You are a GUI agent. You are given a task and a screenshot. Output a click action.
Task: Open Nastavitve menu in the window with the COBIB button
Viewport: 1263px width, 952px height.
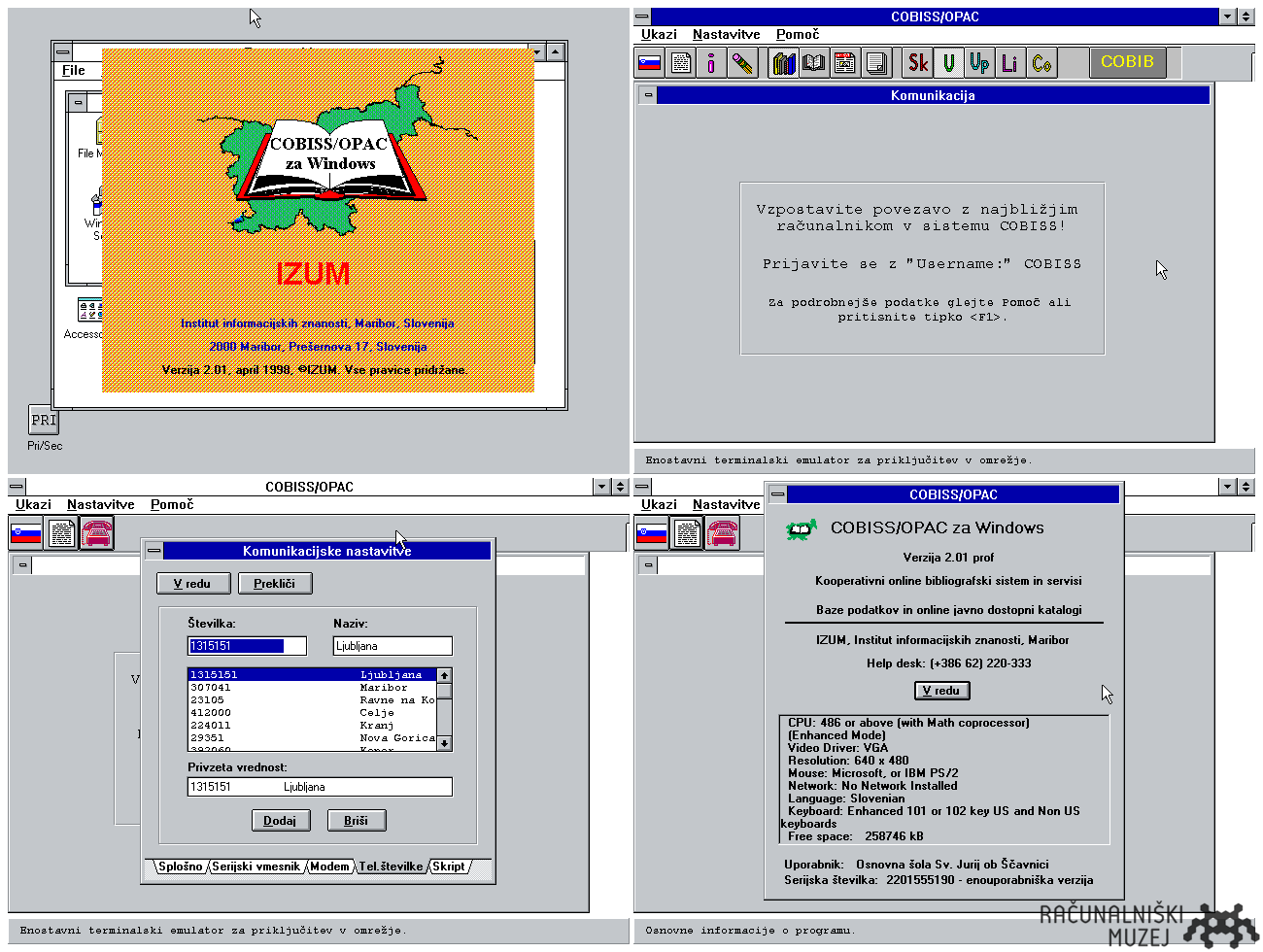pyautogui.click(x=726, y=34)
